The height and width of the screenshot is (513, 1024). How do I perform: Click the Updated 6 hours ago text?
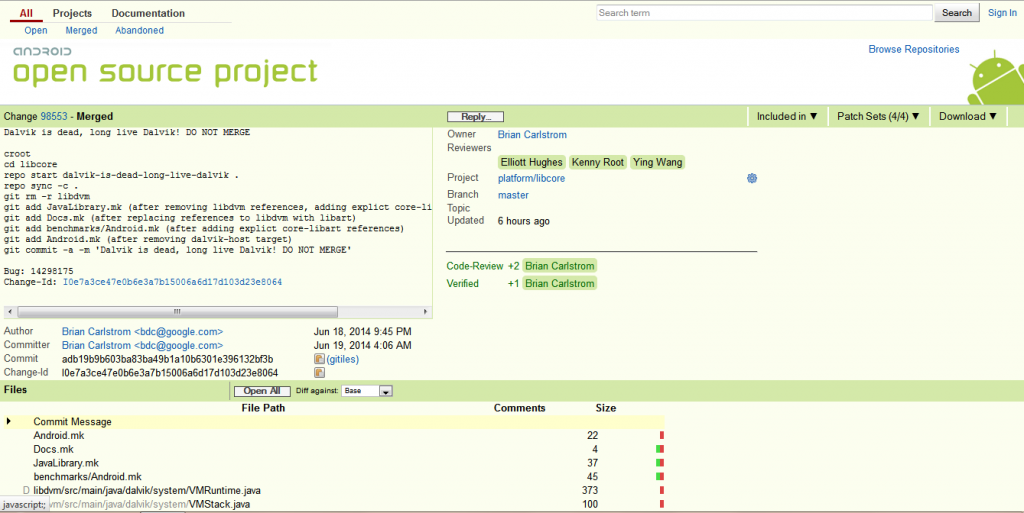click(524, 221)
